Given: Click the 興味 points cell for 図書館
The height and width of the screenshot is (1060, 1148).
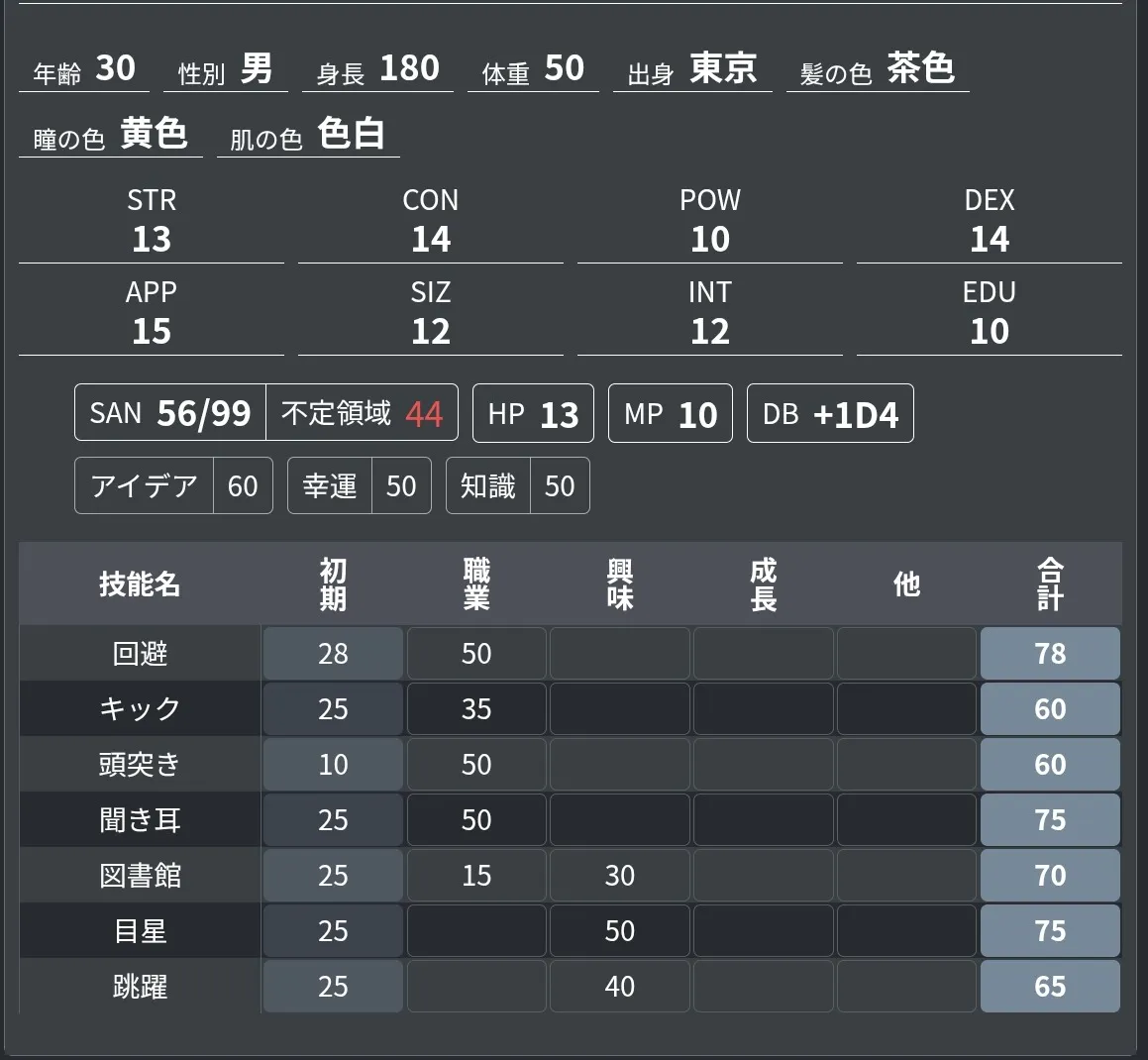Looking at the screenshot, I should pyautogui.click(x=620, y=876).
